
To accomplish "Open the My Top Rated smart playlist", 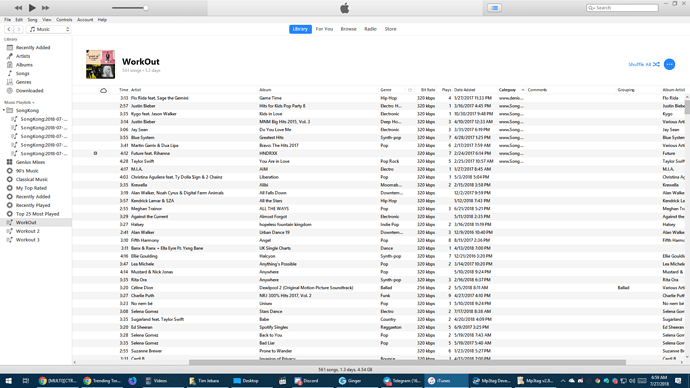I will tap(31, 188).
